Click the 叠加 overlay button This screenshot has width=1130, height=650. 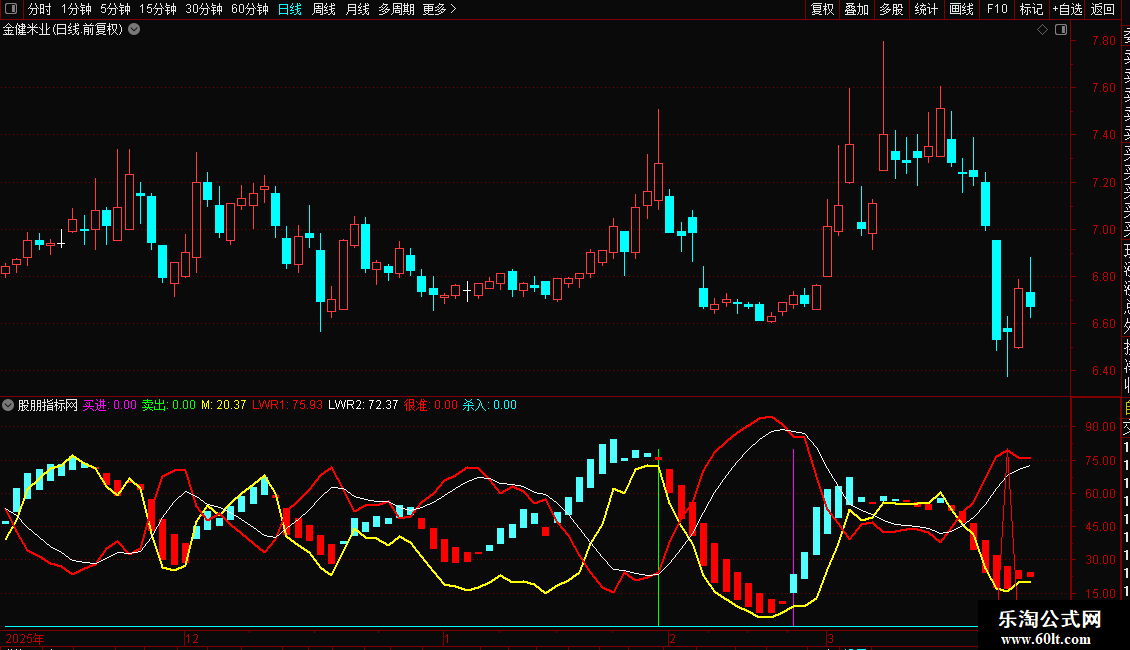857,9
